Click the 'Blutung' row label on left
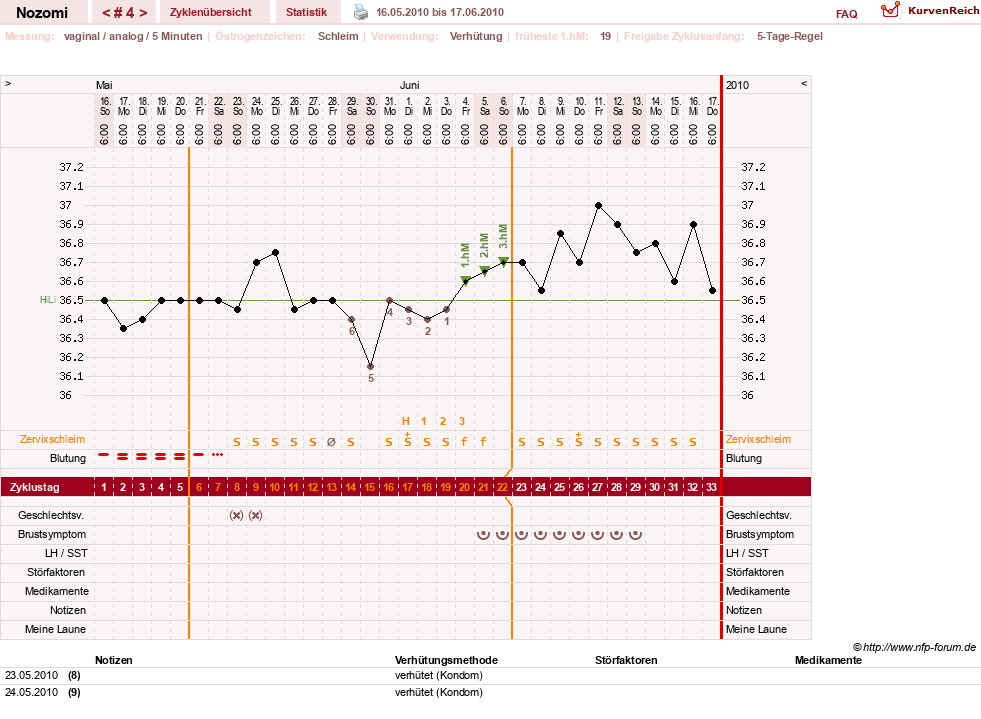This screenshot has width=981, height=719. 68,458
